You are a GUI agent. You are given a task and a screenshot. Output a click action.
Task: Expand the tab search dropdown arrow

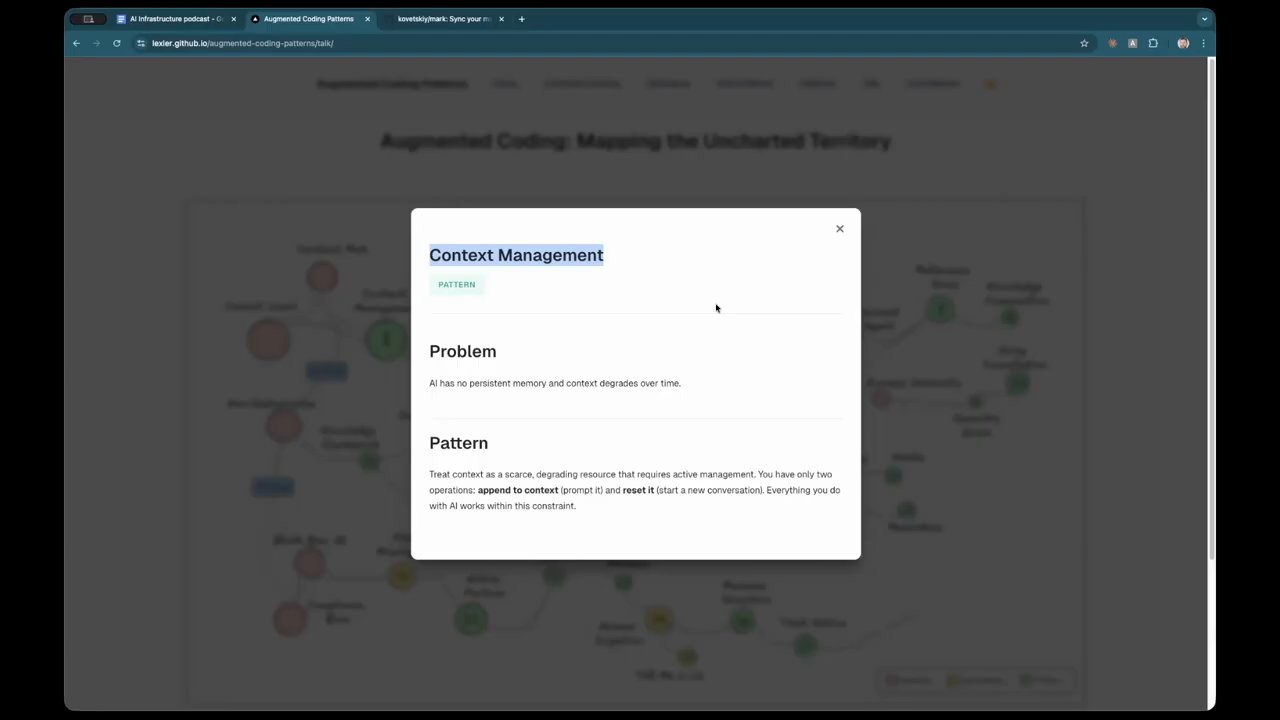[1204, 19]
